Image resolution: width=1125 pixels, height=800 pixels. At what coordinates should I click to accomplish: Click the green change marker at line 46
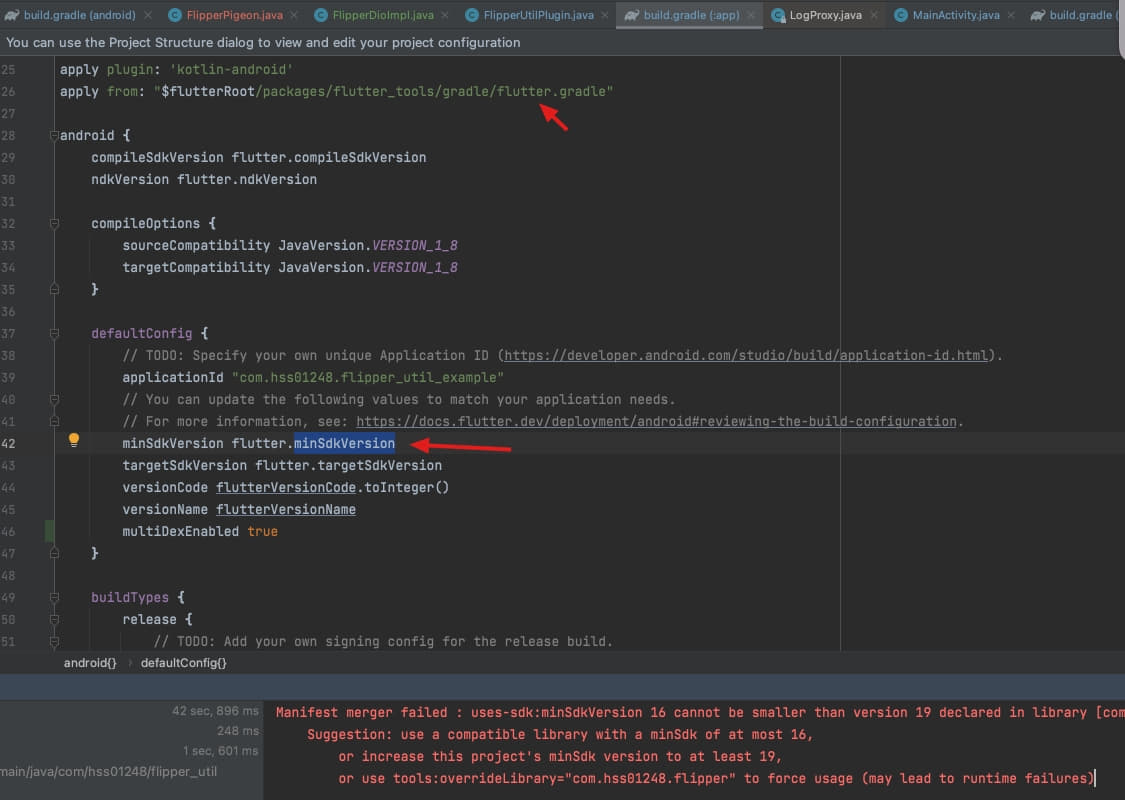(x=50, y=531)
